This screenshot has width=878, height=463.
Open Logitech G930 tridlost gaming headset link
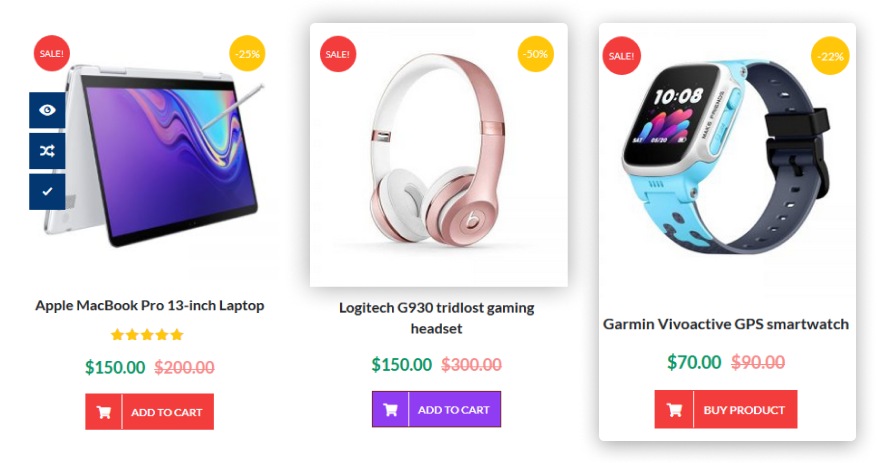click(x=436, y=318)
